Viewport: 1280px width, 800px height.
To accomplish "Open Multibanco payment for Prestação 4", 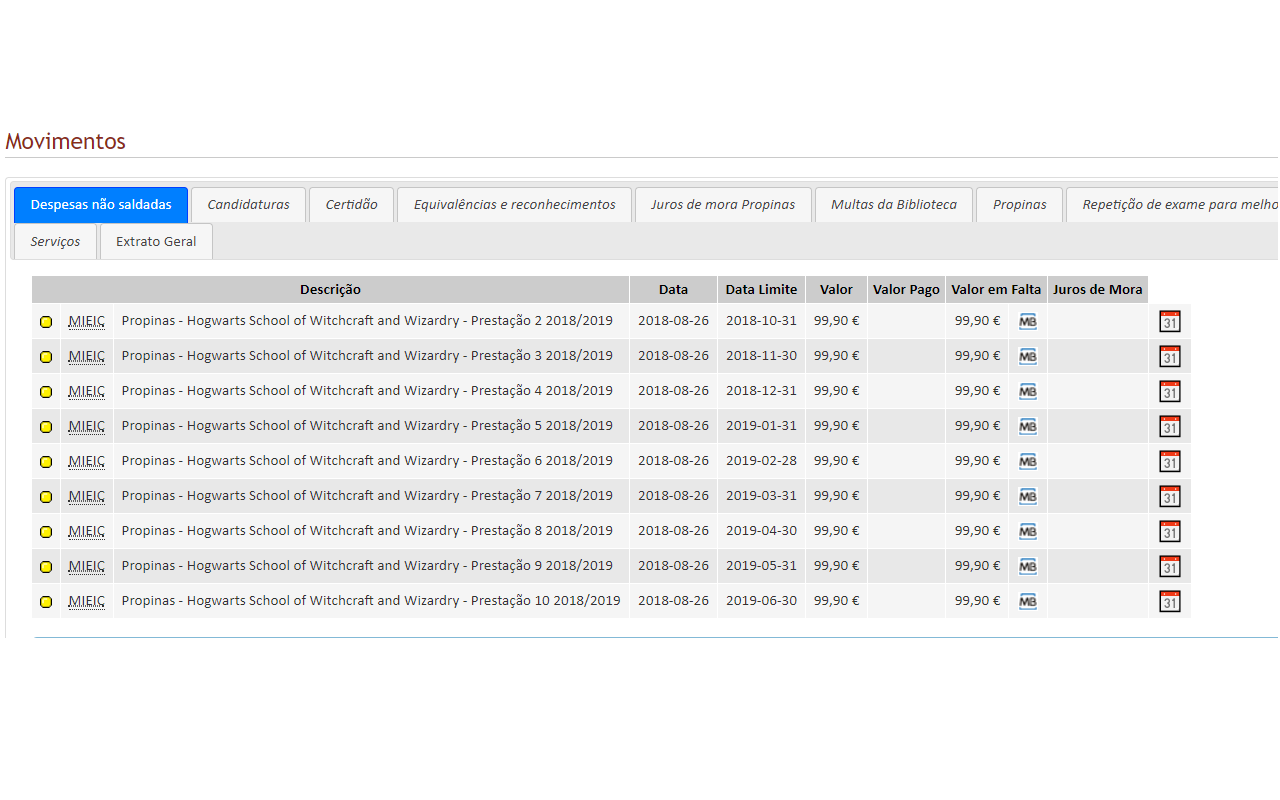I will tap(1028, 391).
